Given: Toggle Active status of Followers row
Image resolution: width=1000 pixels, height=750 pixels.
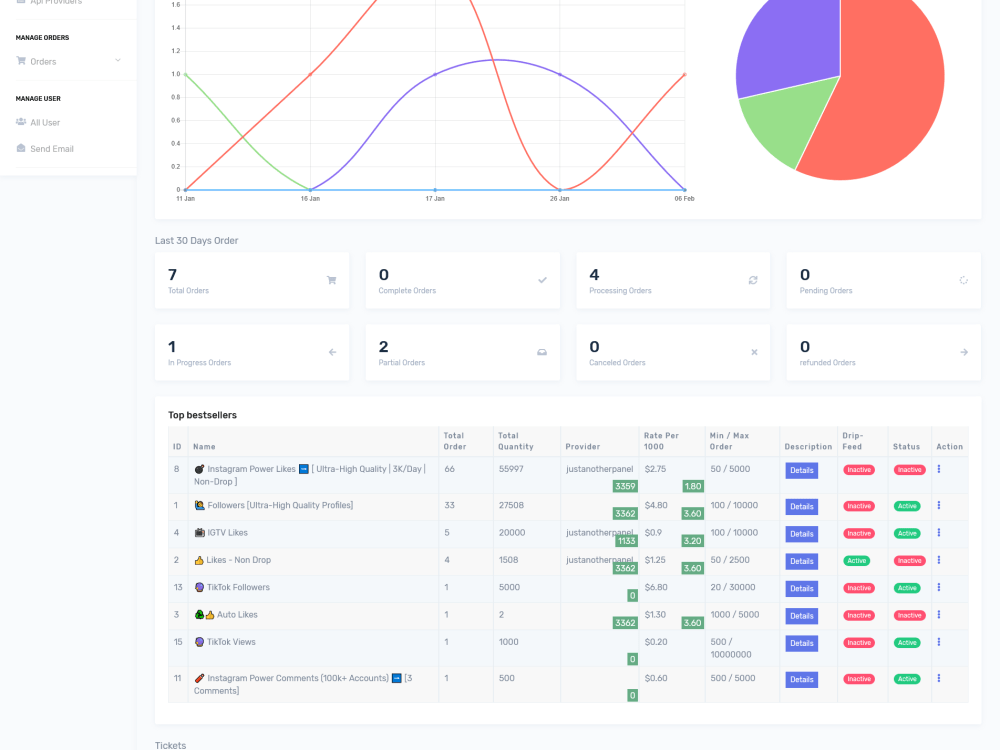Looking at the screenshot, I should (x=907, y=506).
